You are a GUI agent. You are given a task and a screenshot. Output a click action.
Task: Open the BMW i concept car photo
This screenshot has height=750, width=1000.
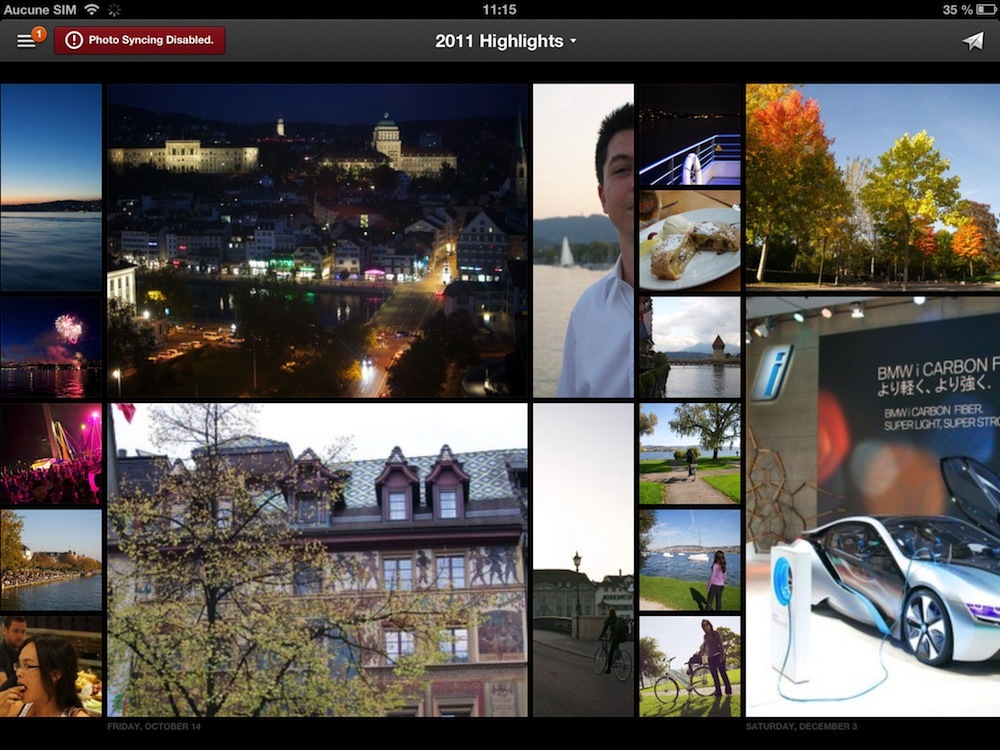click(873, 506)
